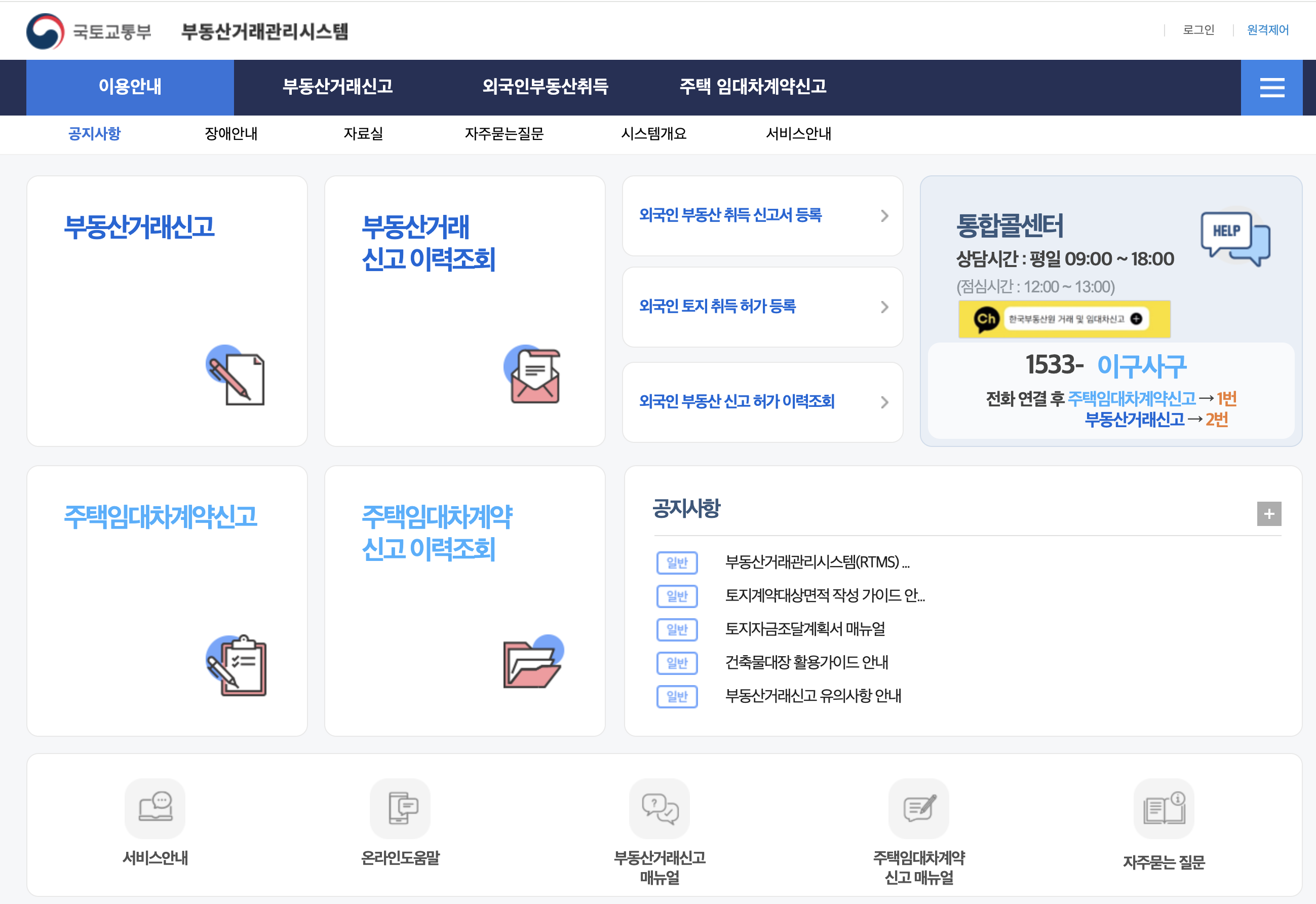The height and width of the screenshot is (904, 1316).
Task: Click the 로그인 link
Action: click(x=1198, y=30)
